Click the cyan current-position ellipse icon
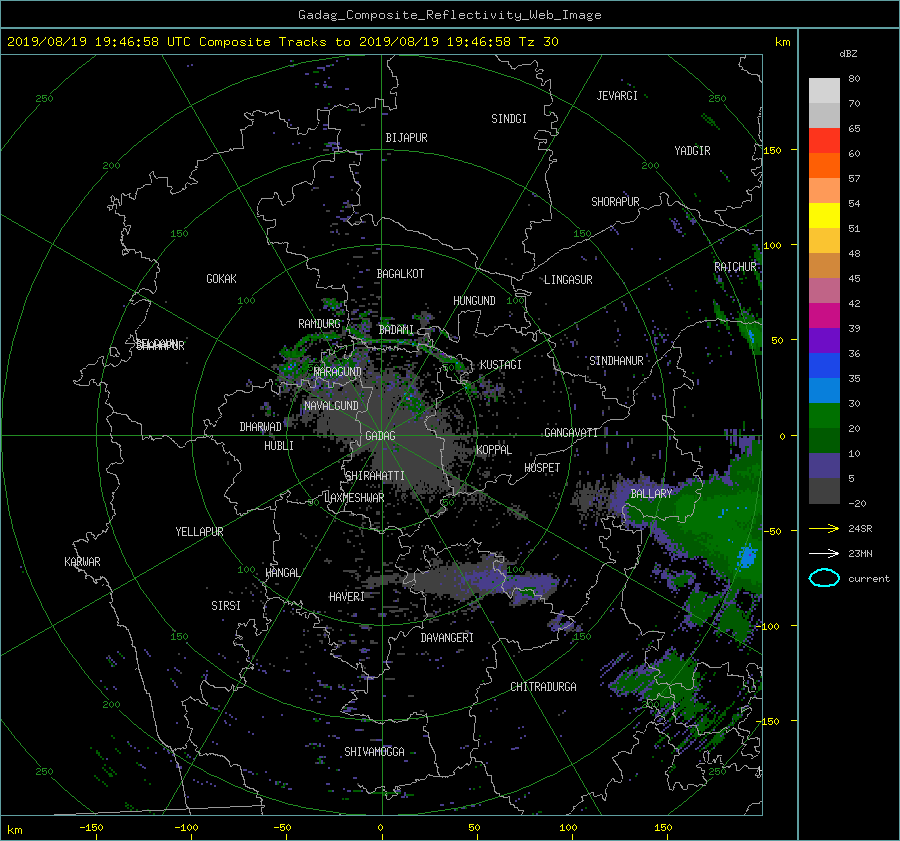 pos(824,578)
